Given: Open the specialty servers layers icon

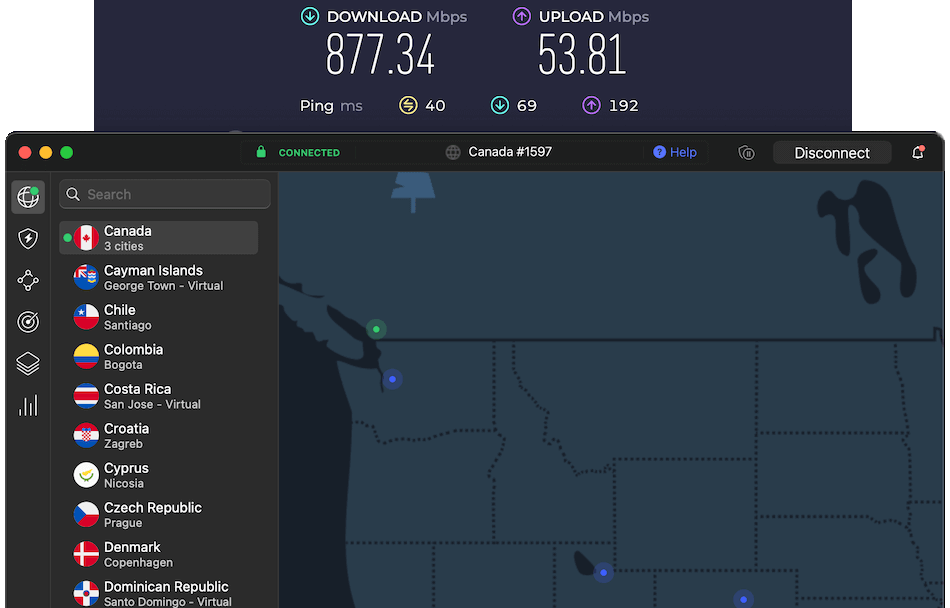Looking at the screenshot, I should coord(28,363).
